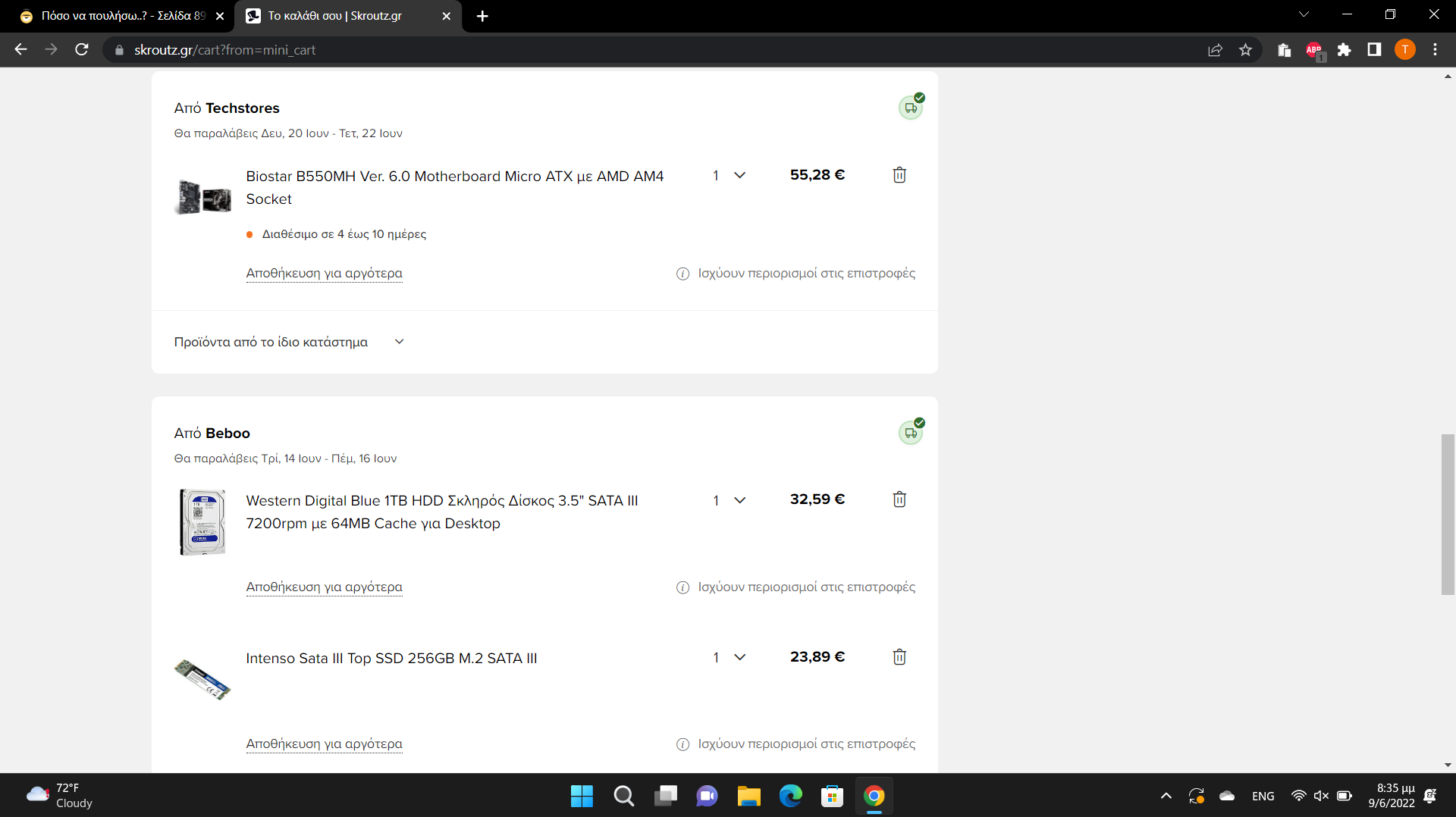
Task: Click the page vertical scrollbar thumb
Action: pos(1448,515)
